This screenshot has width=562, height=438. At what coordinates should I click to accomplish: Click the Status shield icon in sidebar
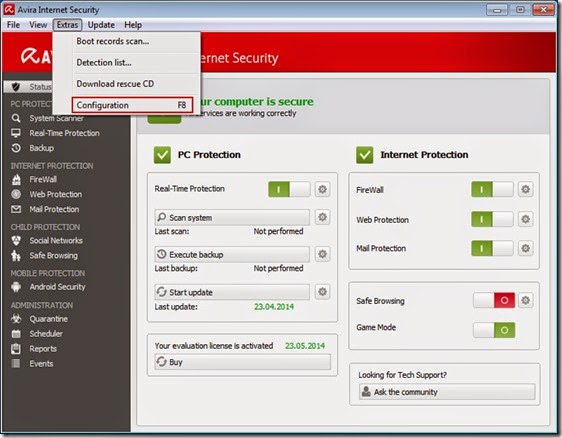(15, 86)
